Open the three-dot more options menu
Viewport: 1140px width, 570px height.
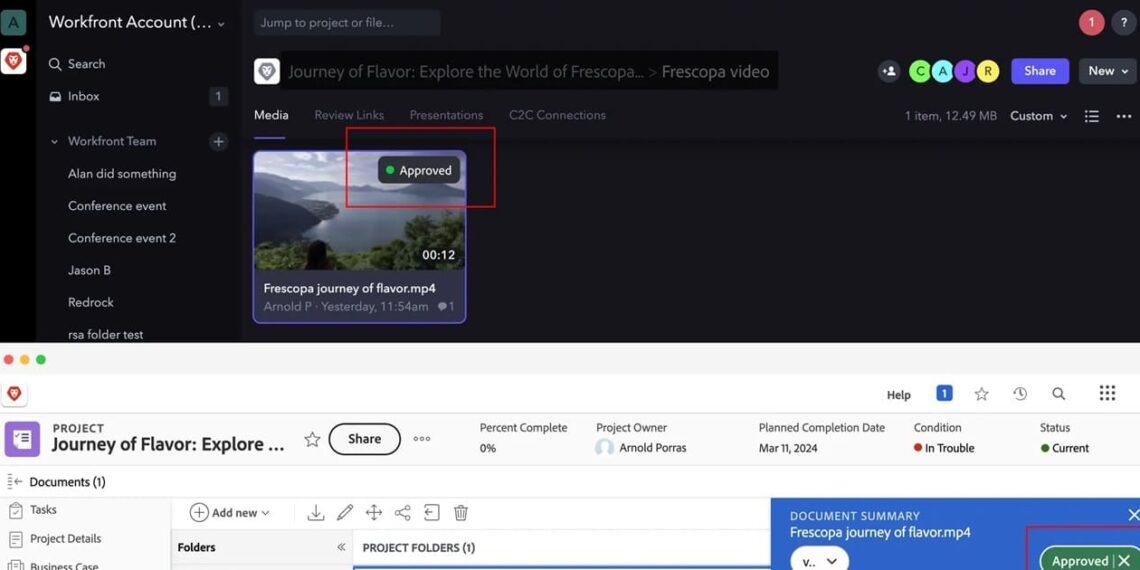click(1124, 116)
